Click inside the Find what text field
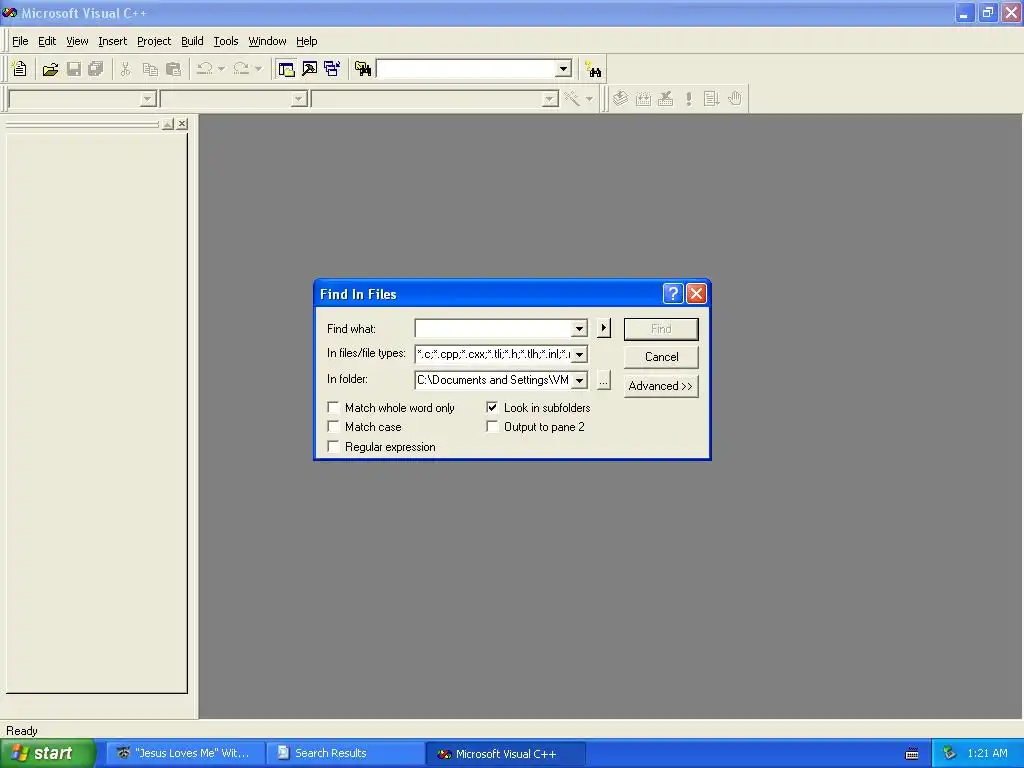Image resolution: width=1024 pixels, height=768 pixels. [x=493, y=328]
